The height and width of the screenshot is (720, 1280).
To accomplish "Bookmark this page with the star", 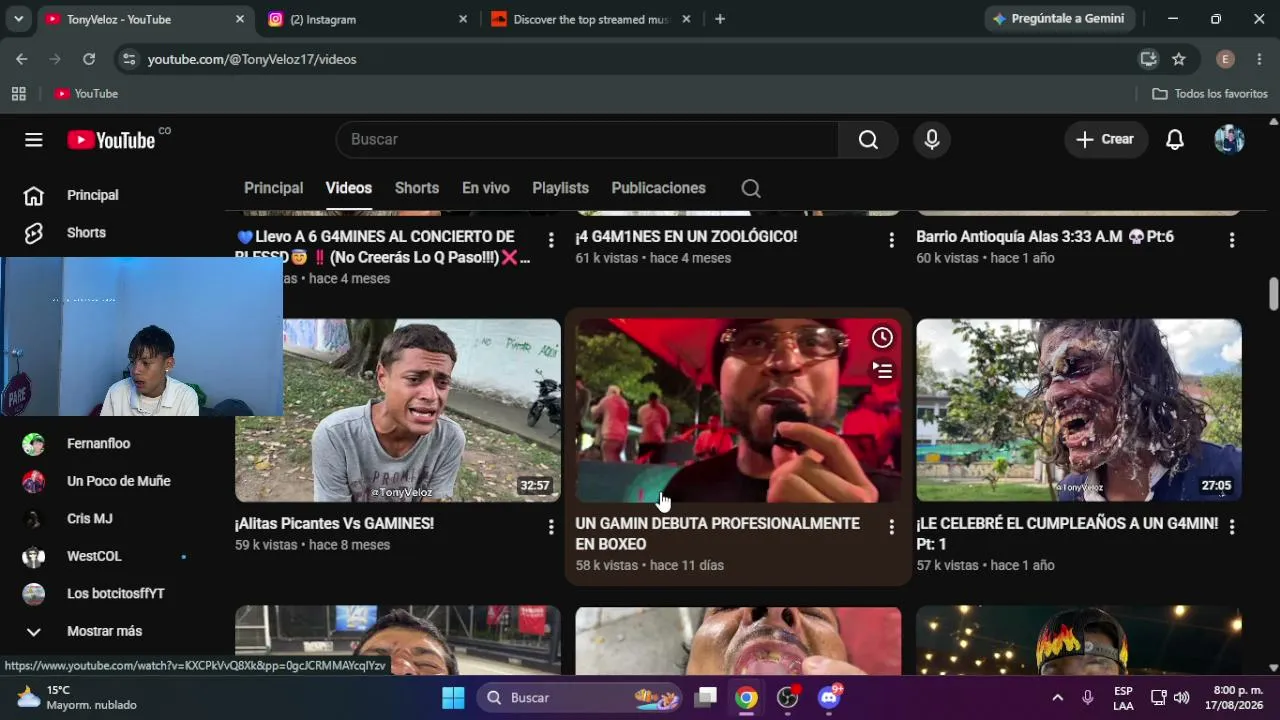I will pos(1179,59).
